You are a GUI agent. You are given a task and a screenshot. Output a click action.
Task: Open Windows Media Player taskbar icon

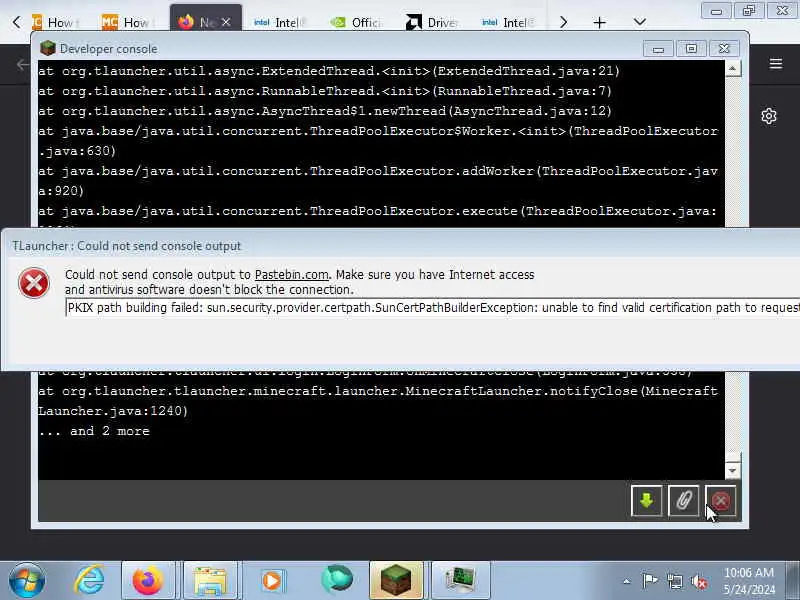(x=271, y=580)
